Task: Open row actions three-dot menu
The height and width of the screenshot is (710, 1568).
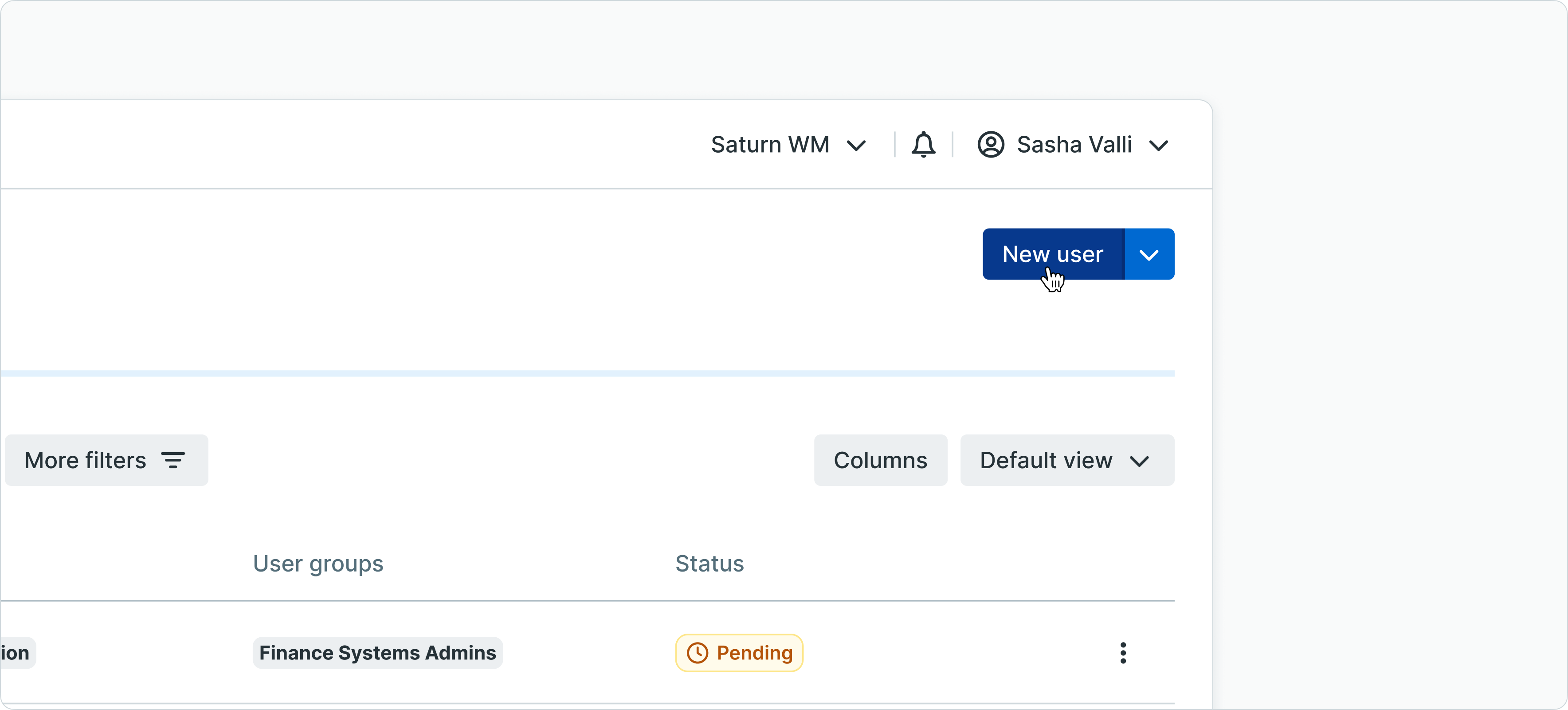Action: (x=1122, y=653)
